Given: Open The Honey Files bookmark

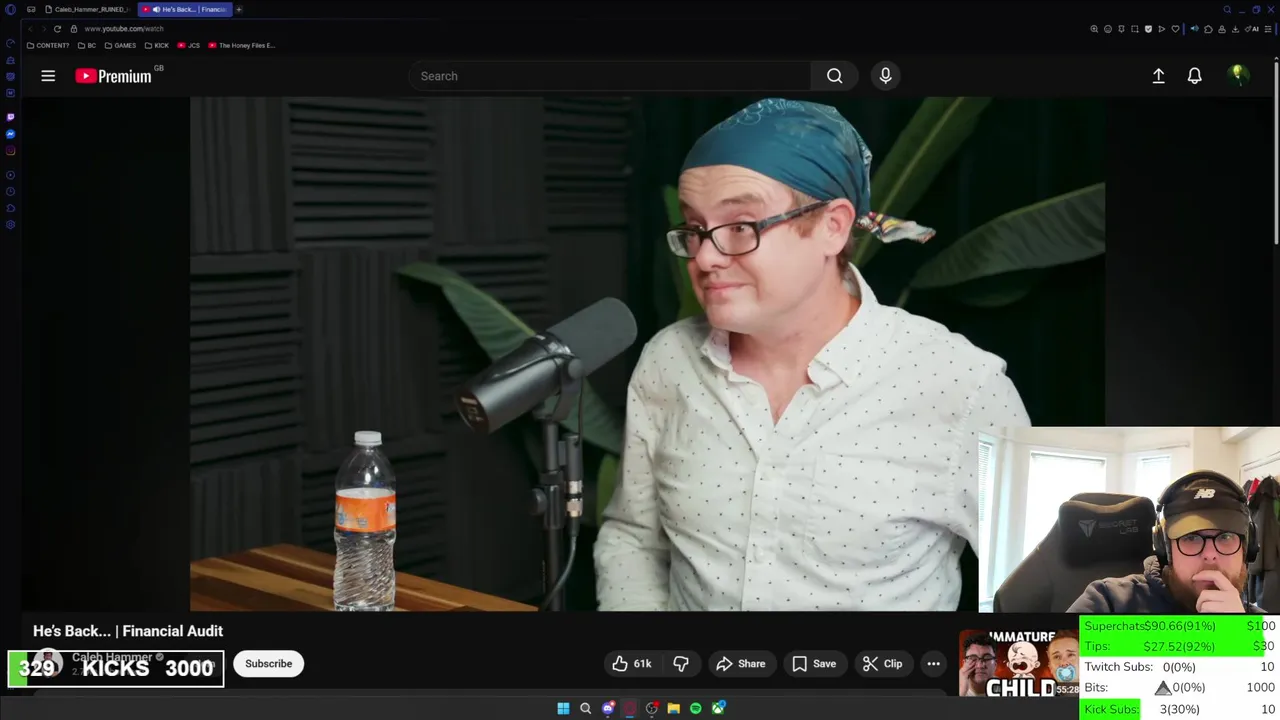Looking at the screenshot, I should pyautogui.click(x=241, y=46).
